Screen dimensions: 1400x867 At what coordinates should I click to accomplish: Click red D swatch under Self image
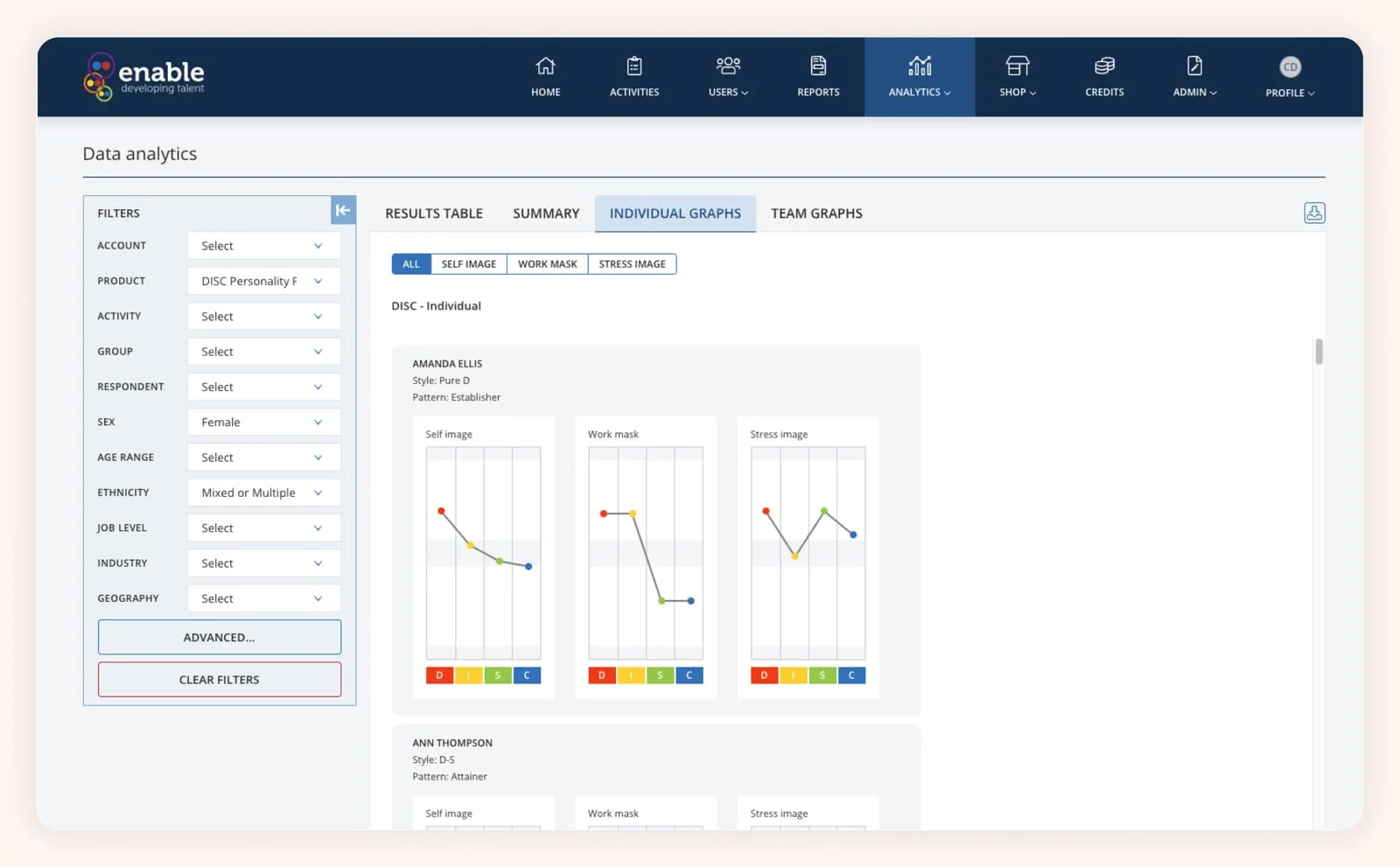point(440,675)
